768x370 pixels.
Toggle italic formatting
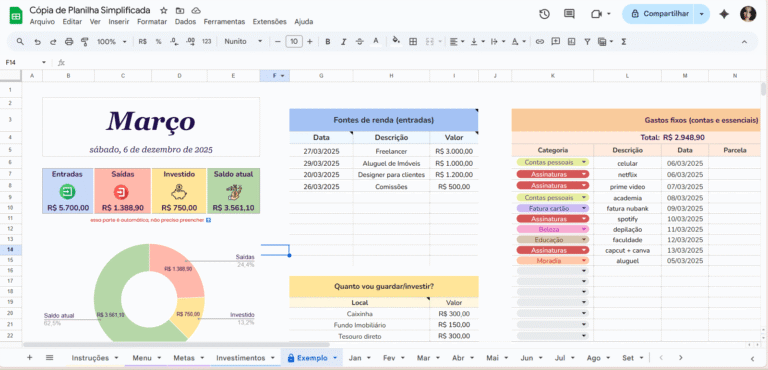point(344,42)
